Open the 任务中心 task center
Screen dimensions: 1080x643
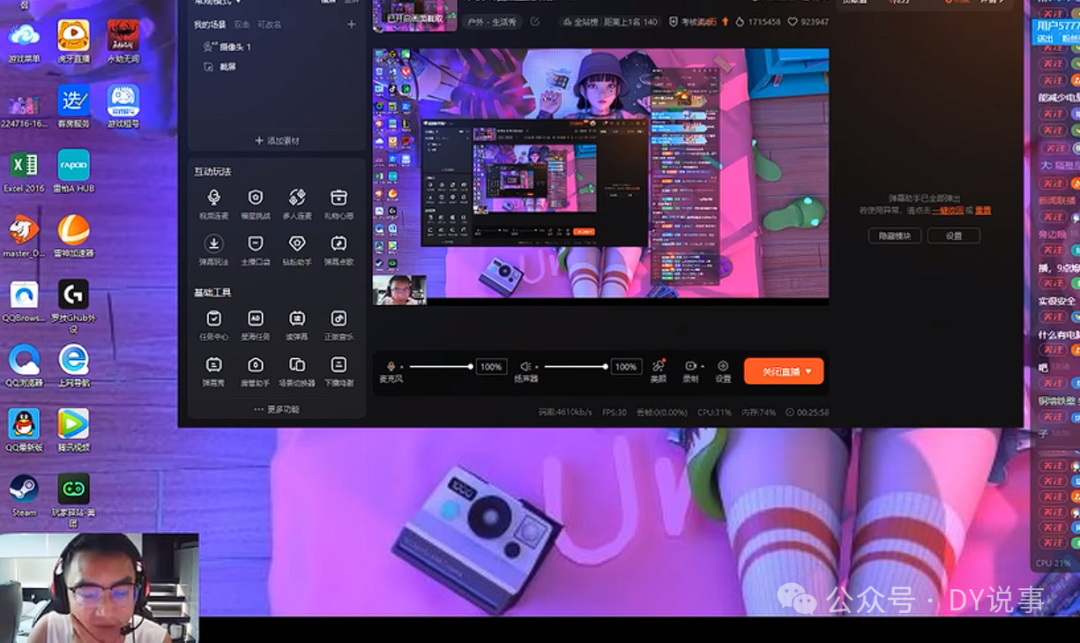coord(214,325)
